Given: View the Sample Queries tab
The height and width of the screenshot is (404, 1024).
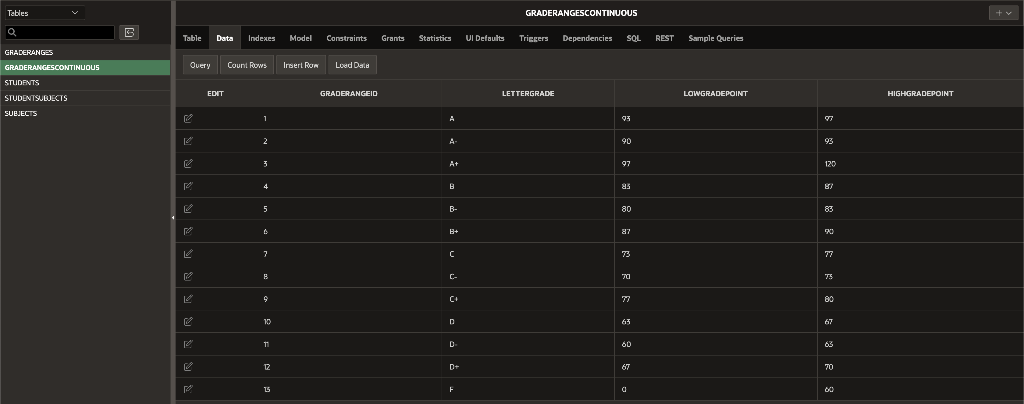Looking at the screenshot, I should pyautogui.click(x=716, y=38).
